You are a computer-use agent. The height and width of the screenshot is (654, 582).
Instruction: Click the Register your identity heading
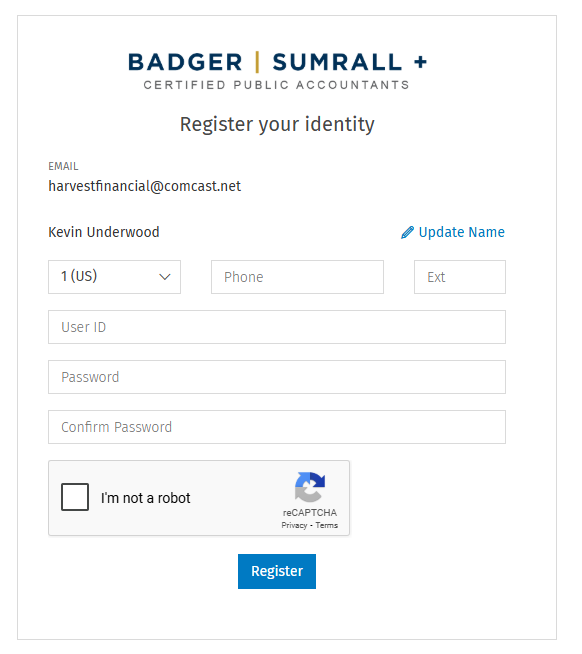277,124
